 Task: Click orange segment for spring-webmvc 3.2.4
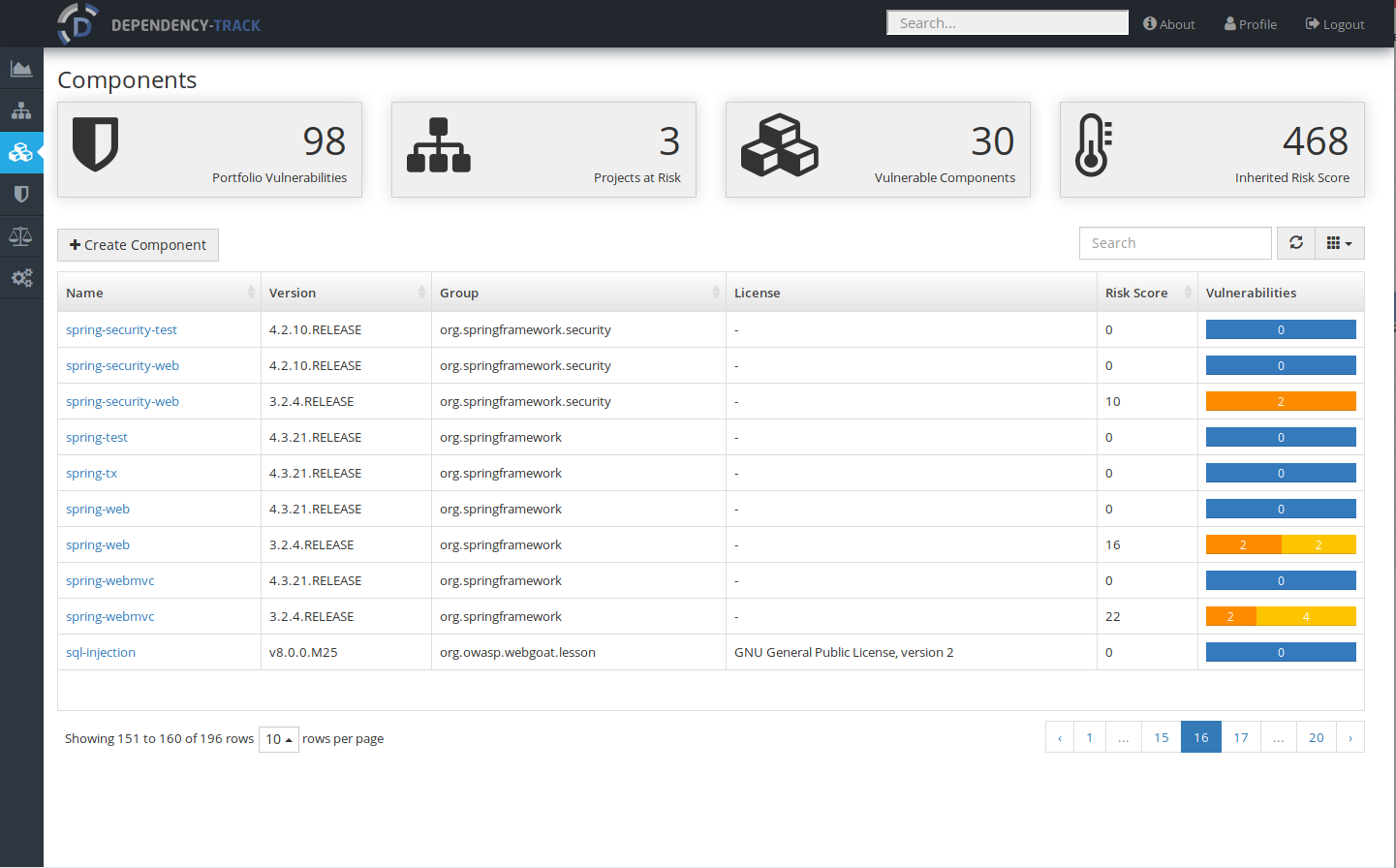tap(1231, 616)
